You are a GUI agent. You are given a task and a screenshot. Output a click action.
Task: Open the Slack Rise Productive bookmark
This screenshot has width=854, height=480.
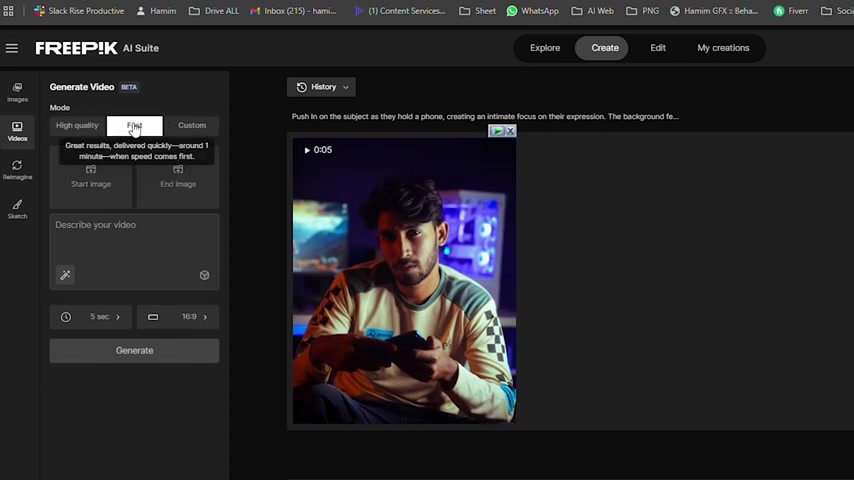[x=79, y=11]
